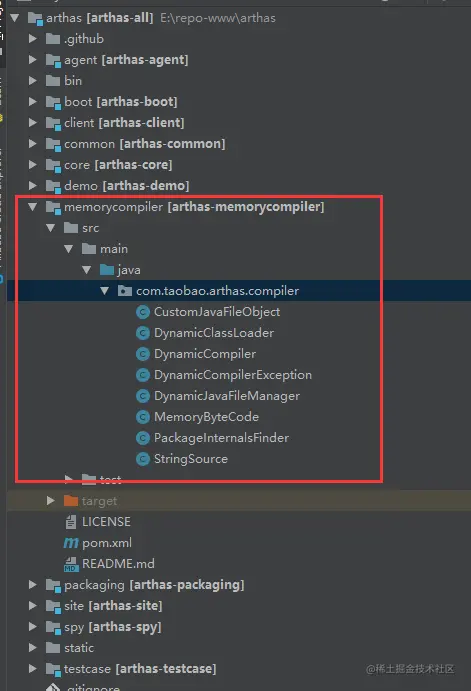Select the MemoryByteCode class
This screenshot has height=691, width=471.
pyautogui.click(x=206, y=417)
